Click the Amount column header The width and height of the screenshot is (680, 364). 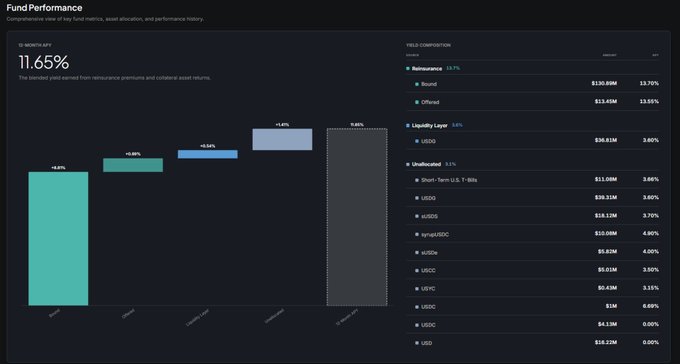point(610,55)
